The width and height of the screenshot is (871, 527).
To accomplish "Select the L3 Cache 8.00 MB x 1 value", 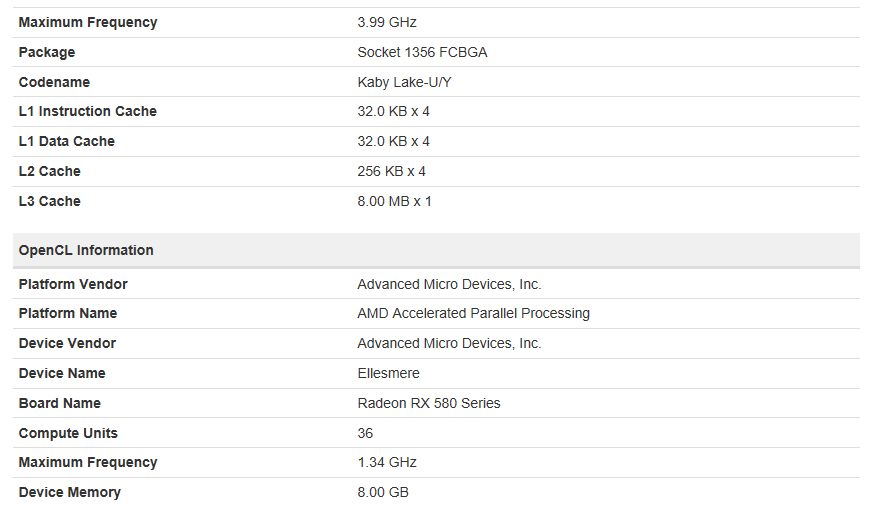I will pos(394,201).
